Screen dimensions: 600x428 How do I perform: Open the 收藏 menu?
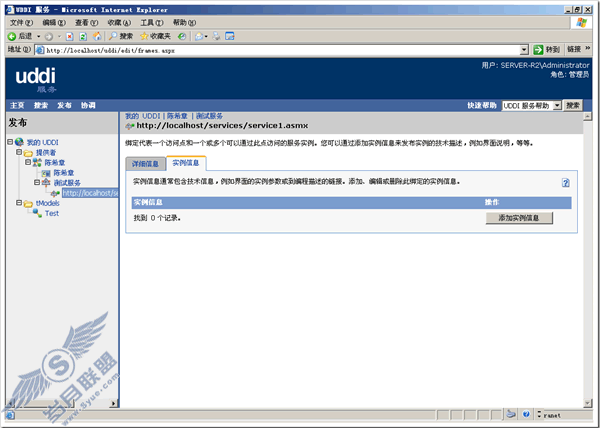119,23
